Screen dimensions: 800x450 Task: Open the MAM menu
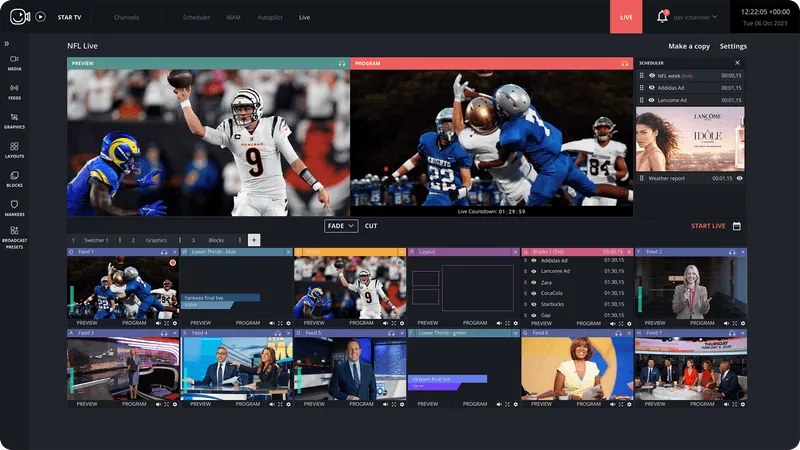233,17
